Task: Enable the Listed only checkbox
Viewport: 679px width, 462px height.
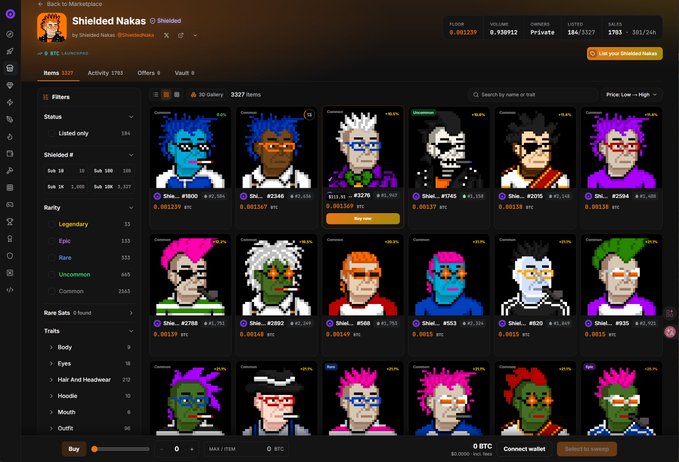Action: tap(52, 133)
